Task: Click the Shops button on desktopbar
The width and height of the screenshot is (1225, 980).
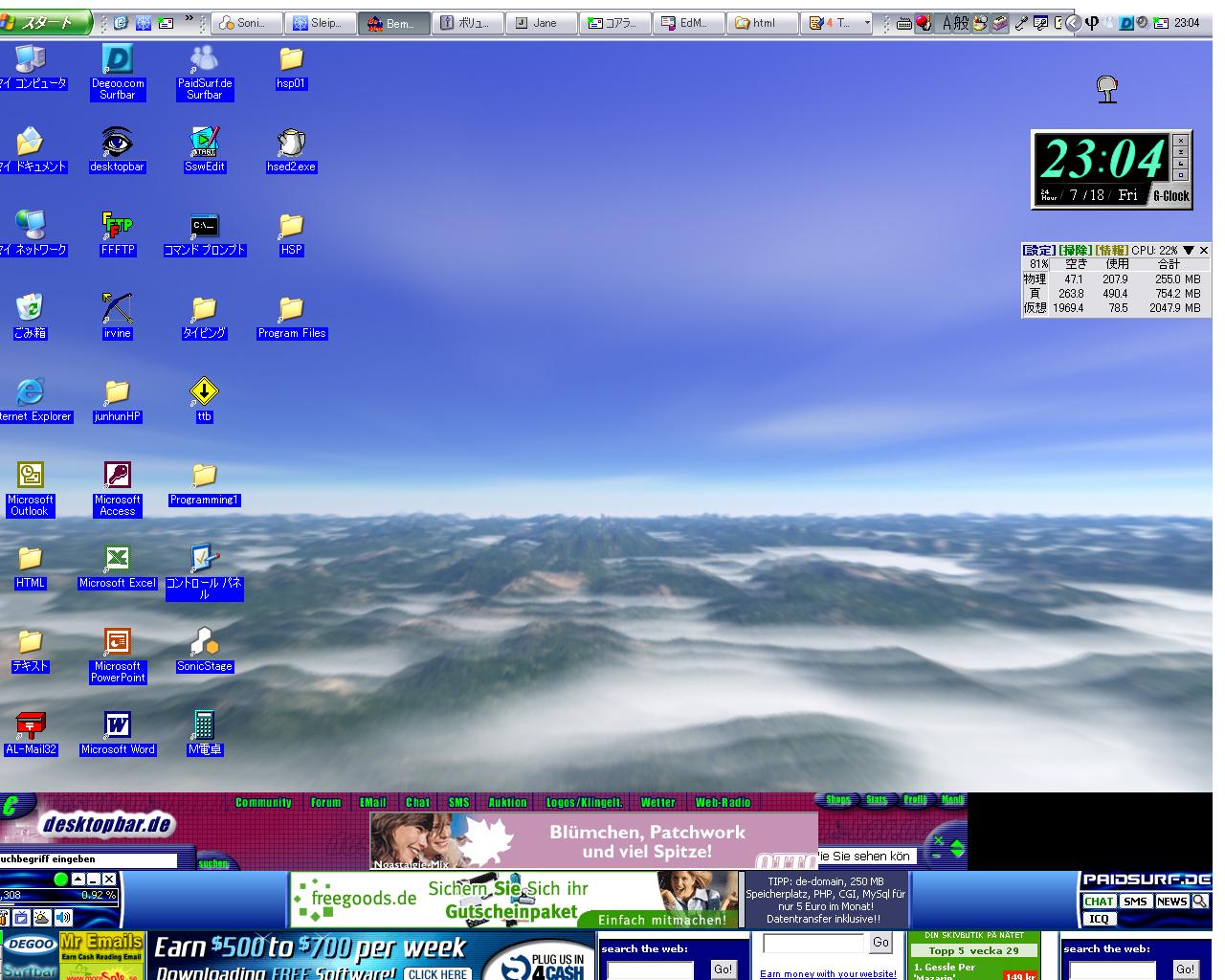Action: click(838, 800)
